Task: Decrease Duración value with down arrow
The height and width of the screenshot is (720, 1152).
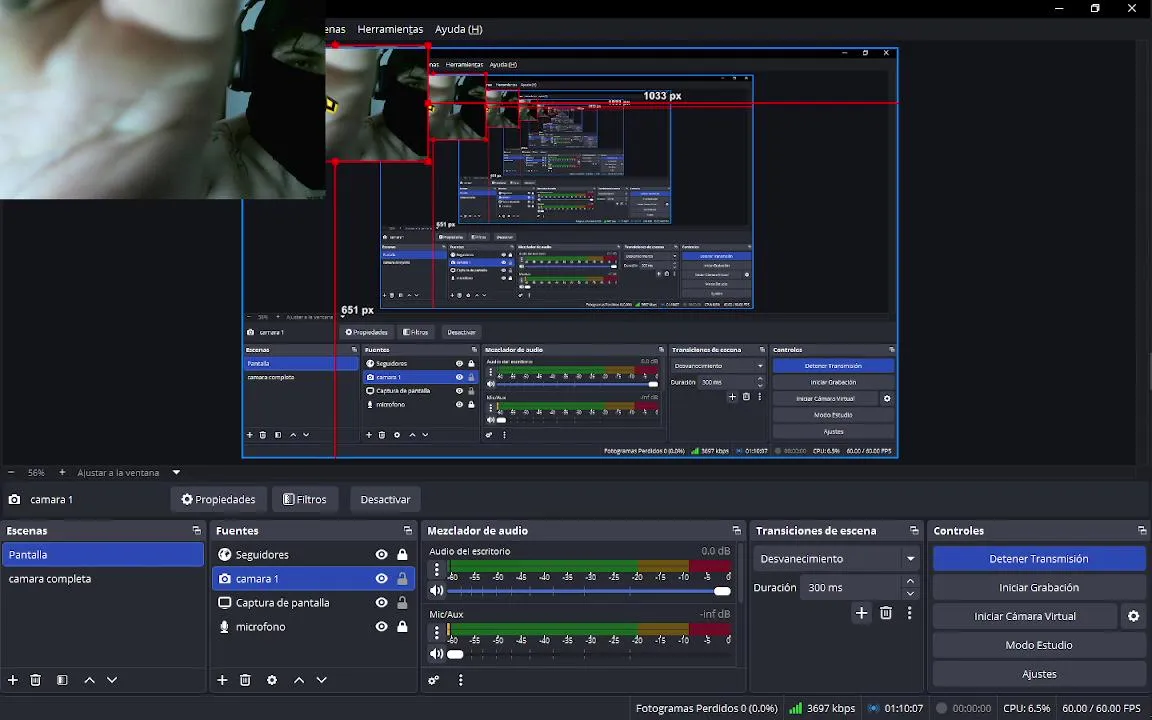Action: [911, 594]
